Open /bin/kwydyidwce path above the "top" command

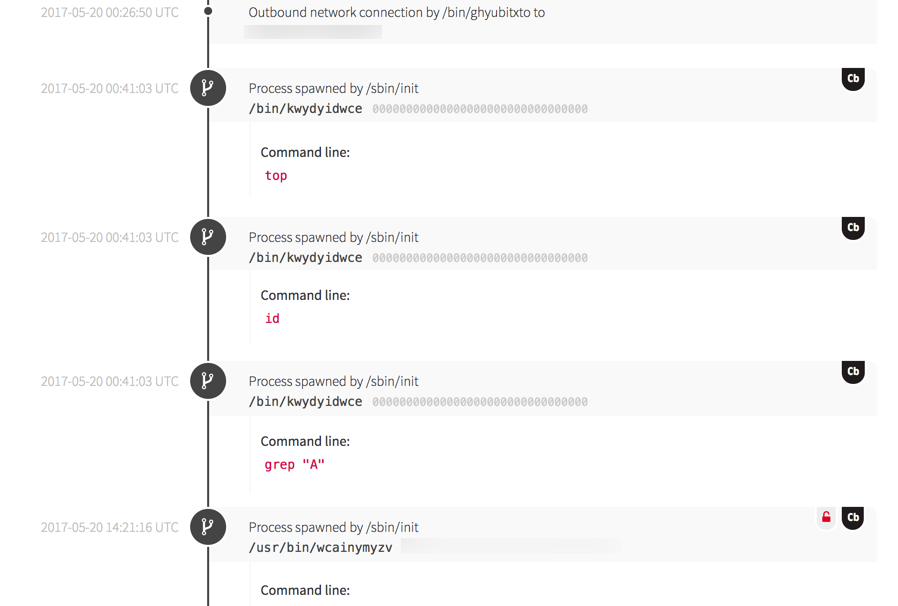point(305,109)
